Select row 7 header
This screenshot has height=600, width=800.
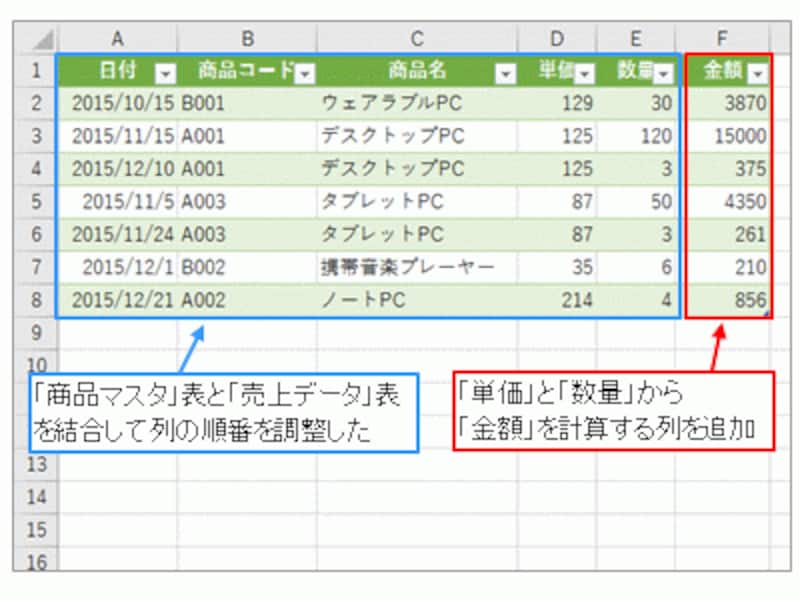36,267
